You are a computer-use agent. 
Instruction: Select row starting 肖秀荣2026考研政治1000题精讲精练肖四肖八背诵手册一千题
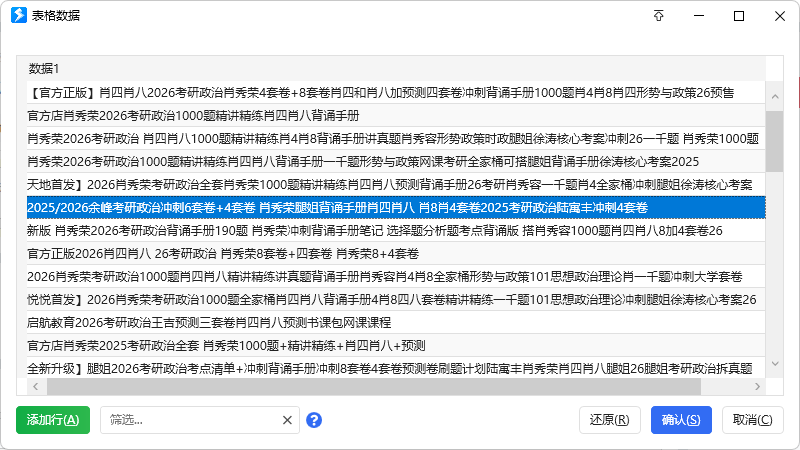[396, 161]
